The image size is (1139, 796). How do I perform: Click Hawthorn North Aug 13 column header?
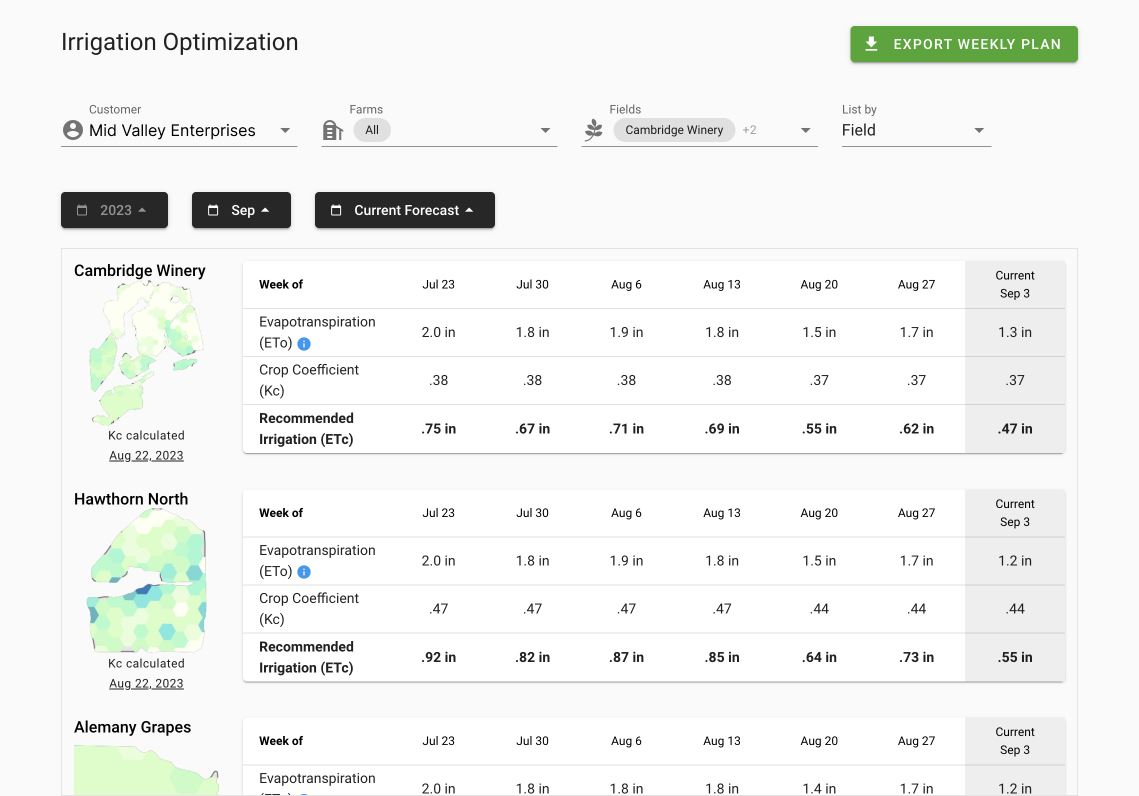click(721, 513)
